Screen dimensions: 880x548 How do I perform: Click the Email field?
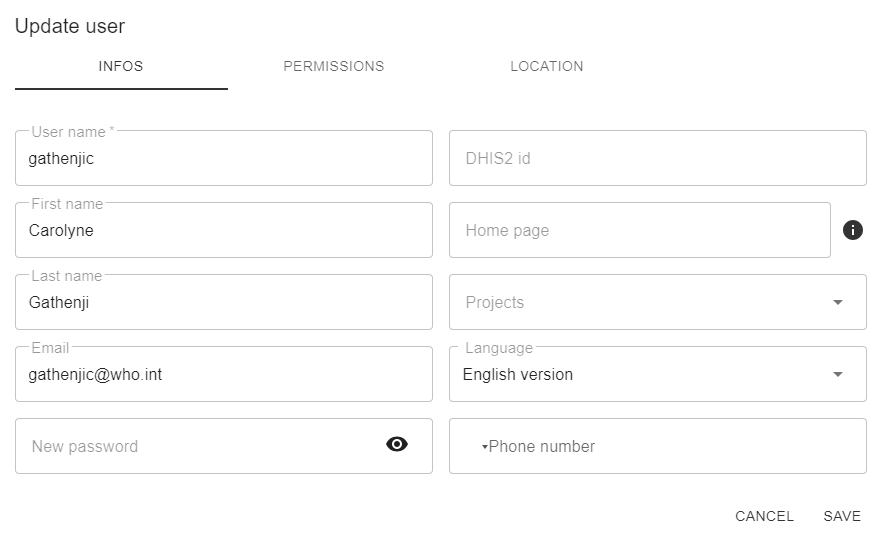click(x=223, y=374)
